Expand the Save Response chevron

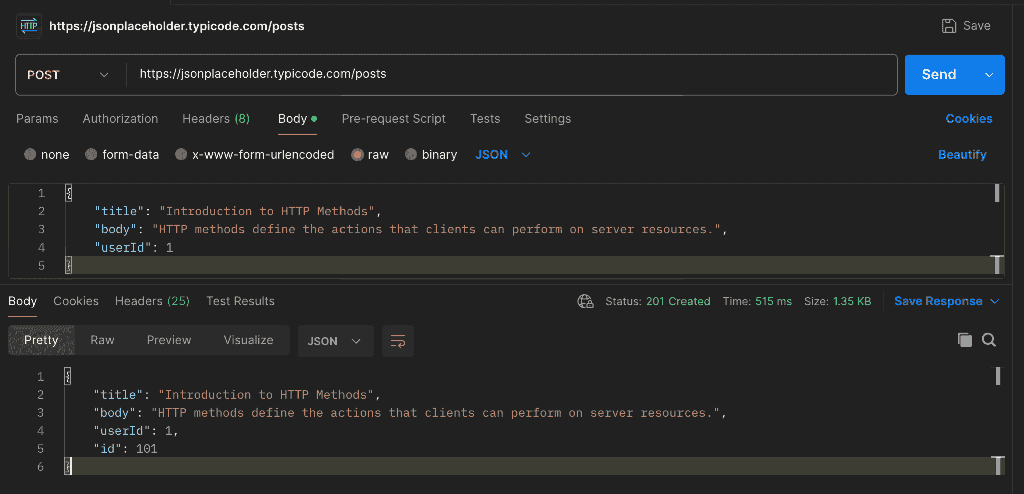point(995,301)
